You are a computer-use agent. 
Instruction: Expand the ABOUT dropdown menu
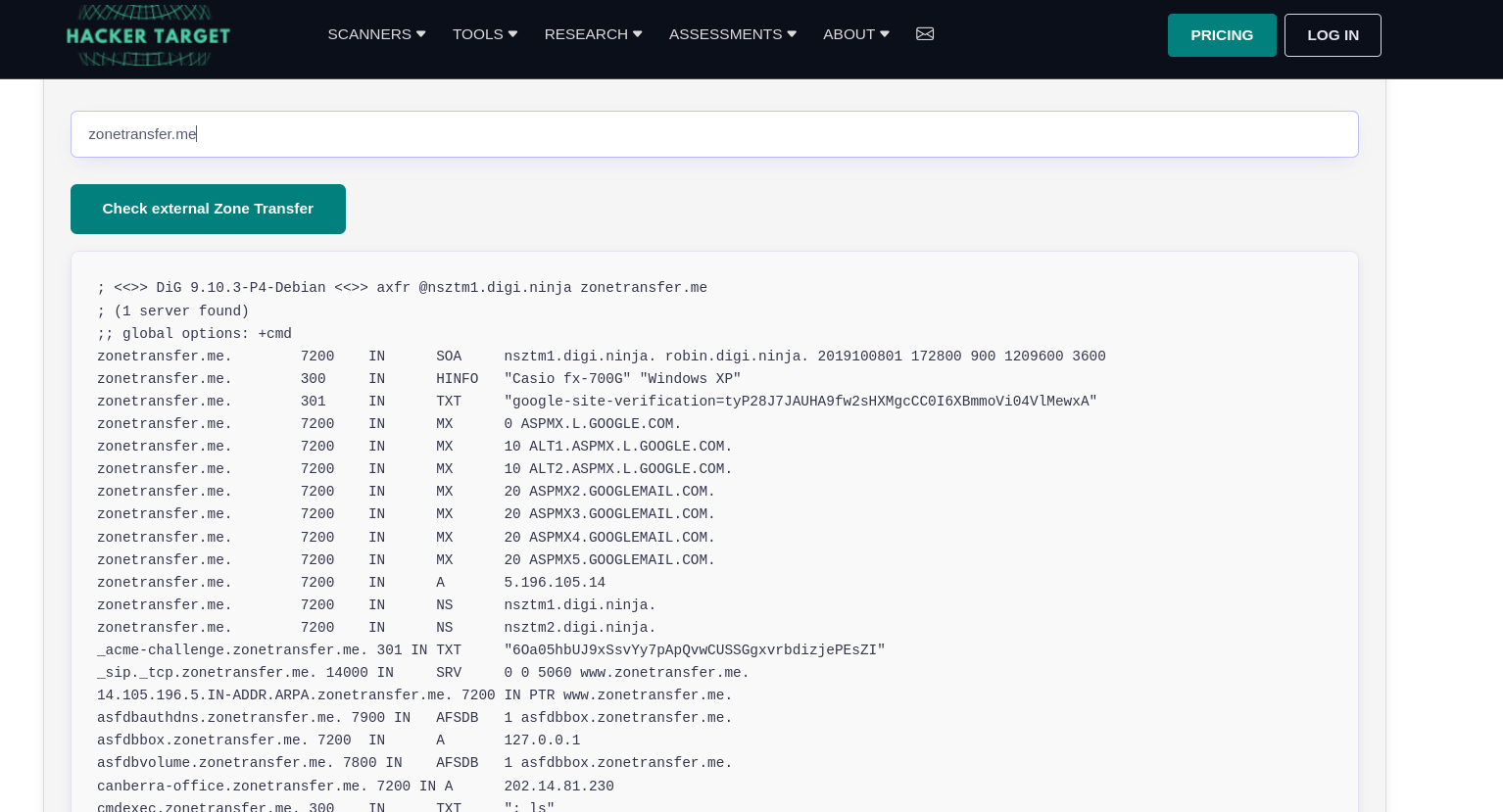(855, 34)
